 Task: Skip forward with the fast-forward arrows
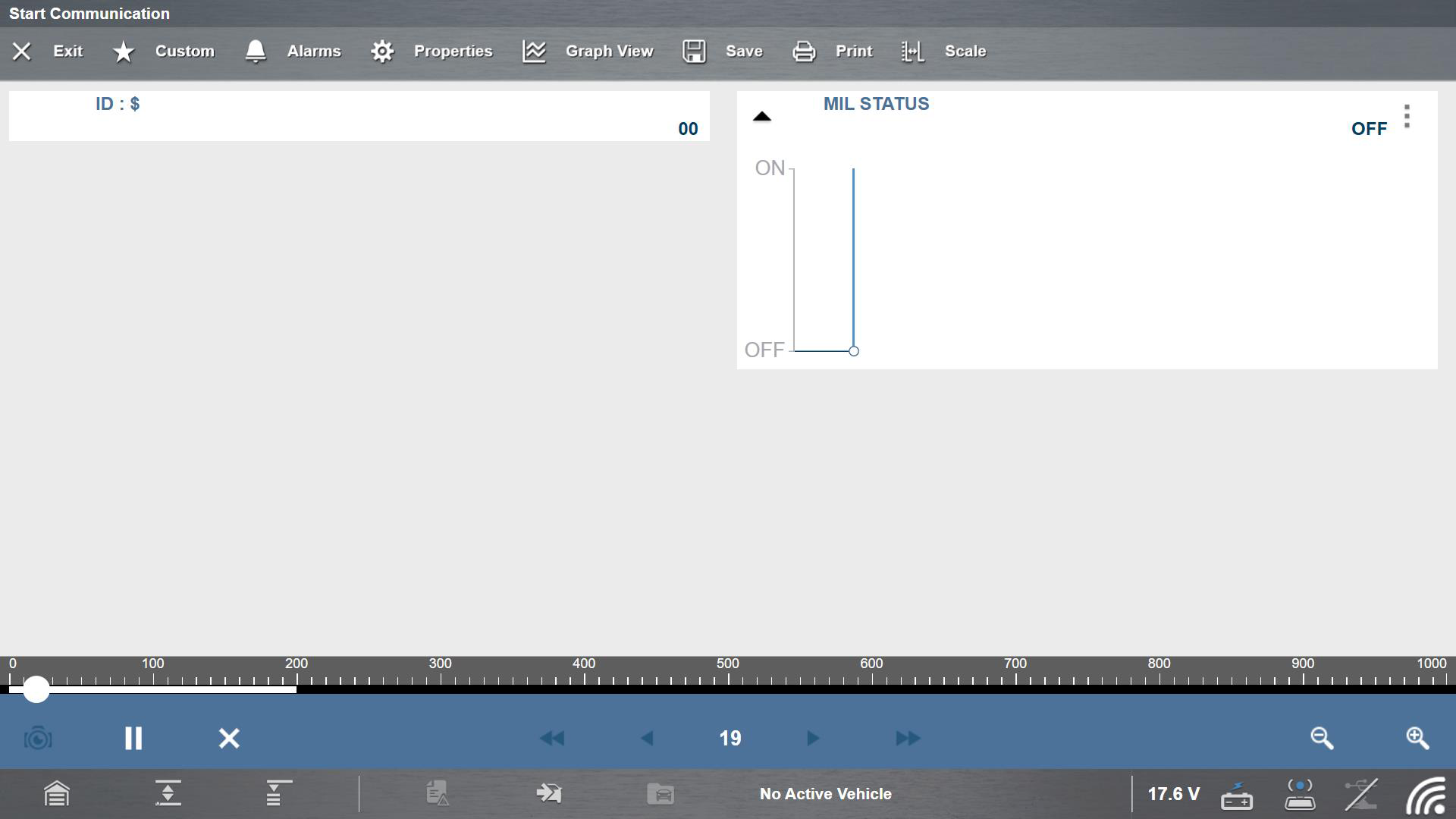(x=908, y=738)
